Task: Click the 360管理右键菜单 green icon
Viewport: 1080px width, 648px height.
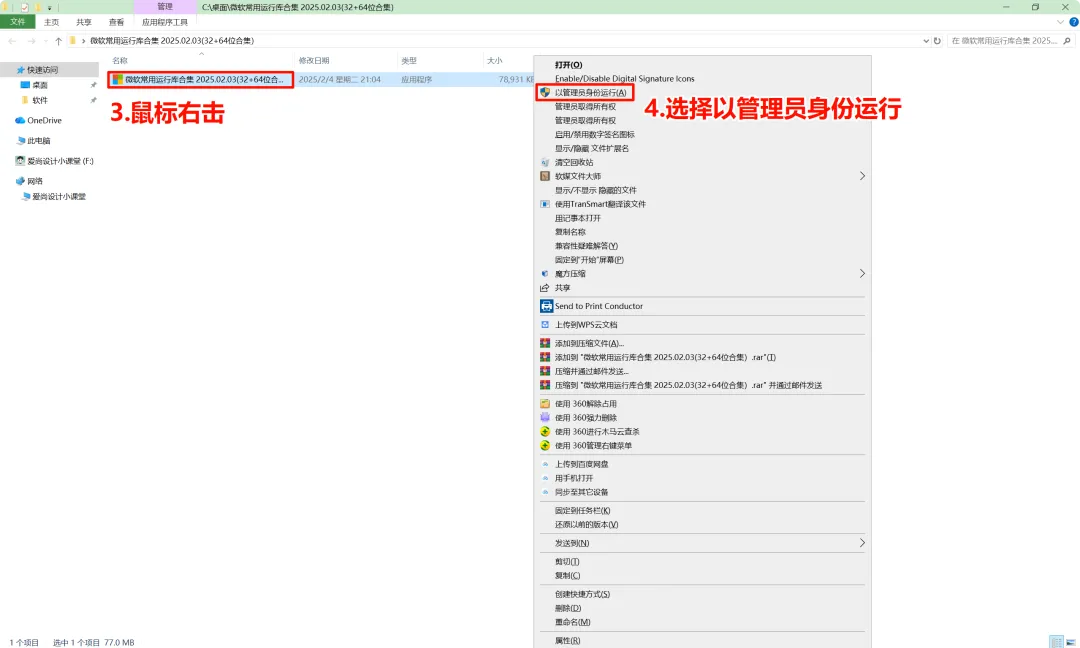Action: point(545,446)
